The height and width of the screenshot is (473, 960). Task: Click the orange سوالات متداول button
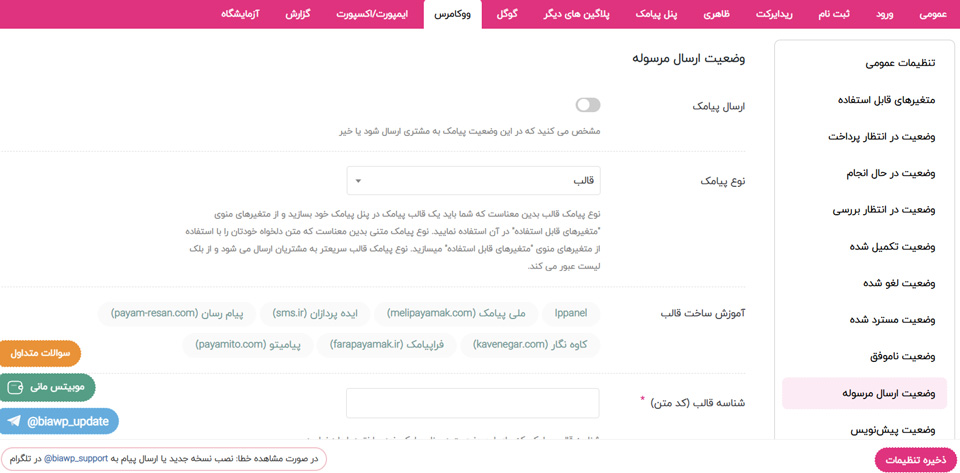(40, 353)
